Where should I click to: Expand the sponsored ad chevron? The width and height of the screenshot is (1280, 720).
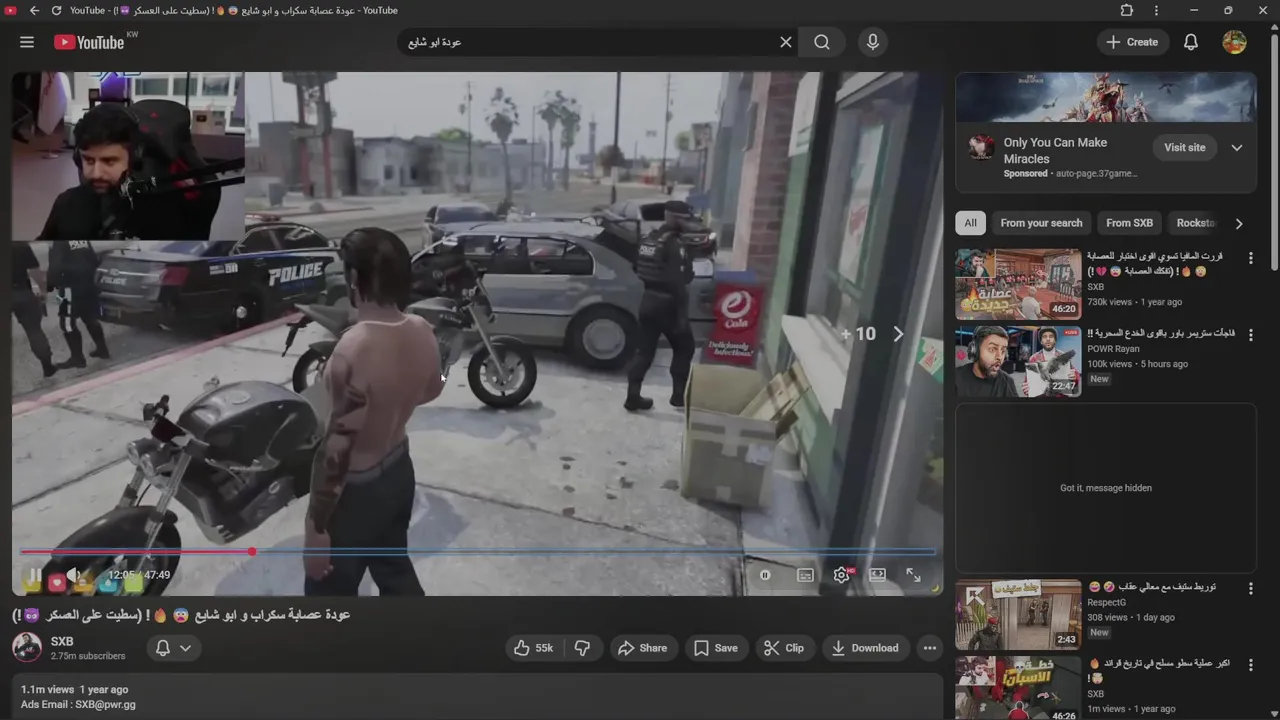coord(1237,147)
